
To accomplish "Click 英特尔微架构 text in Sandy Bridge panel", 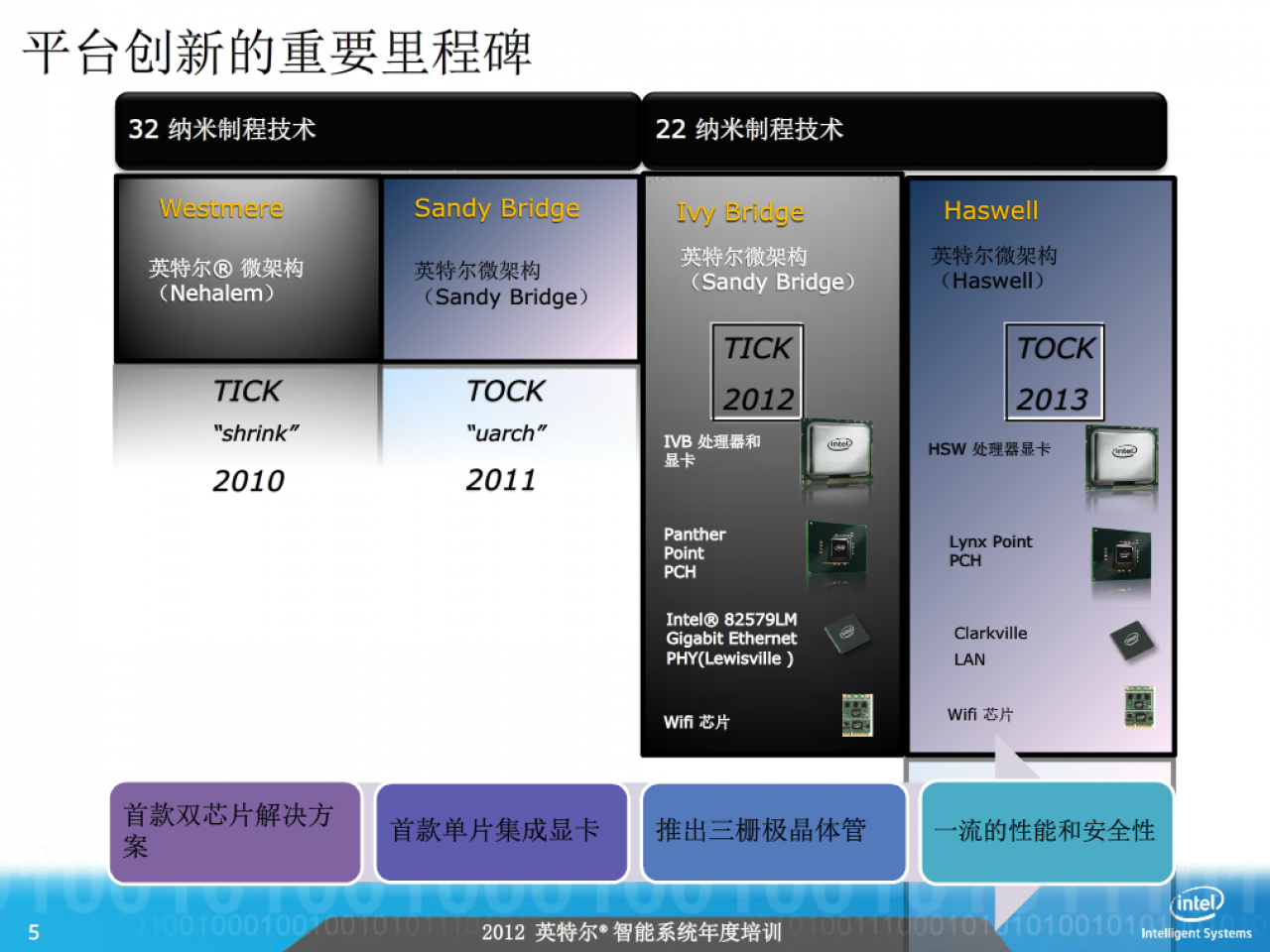I will pyautogui.click(x=477, y=271).
